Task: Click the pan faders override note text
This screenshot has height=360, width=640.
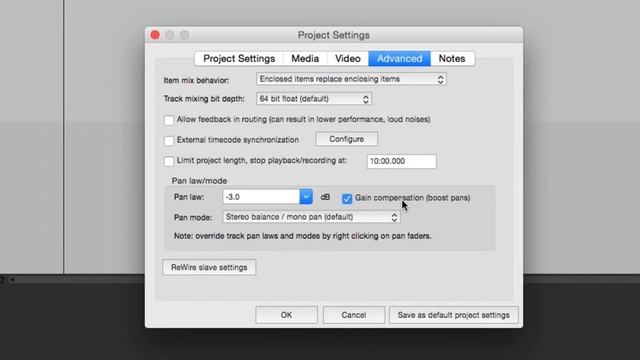Action: [302, 236]
